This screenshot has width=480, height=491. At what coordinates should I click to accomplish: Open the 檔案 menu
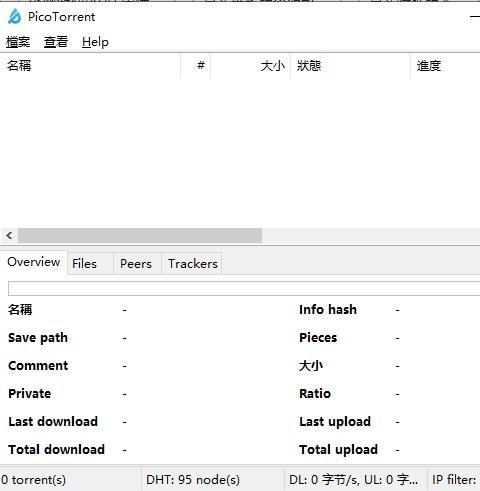point(18,42)
